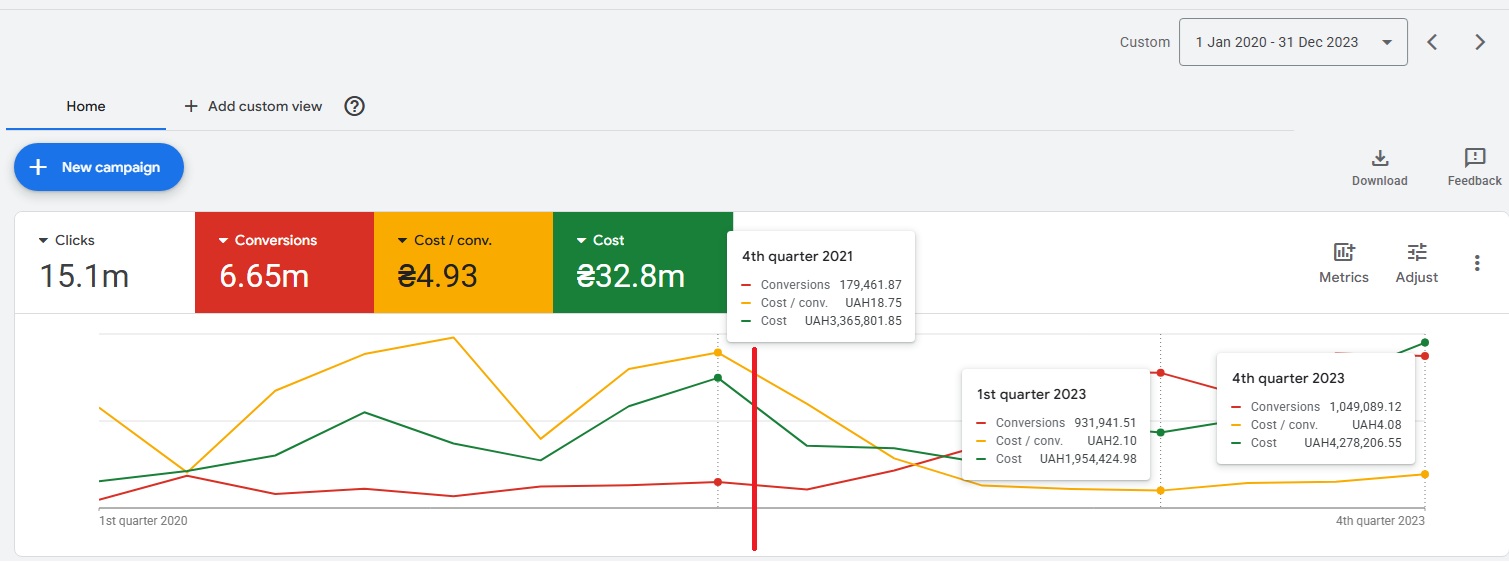The image size is (1509, 562).
Task: Click the red Conversions point at 4th quarter 2021
Action: click(x=718, y=482)
